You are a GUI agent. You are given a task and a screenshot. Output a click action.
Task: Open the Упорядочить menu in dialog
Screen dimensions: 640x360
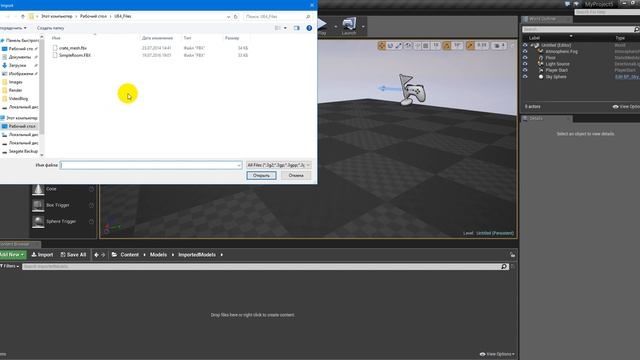pos(13,28)
